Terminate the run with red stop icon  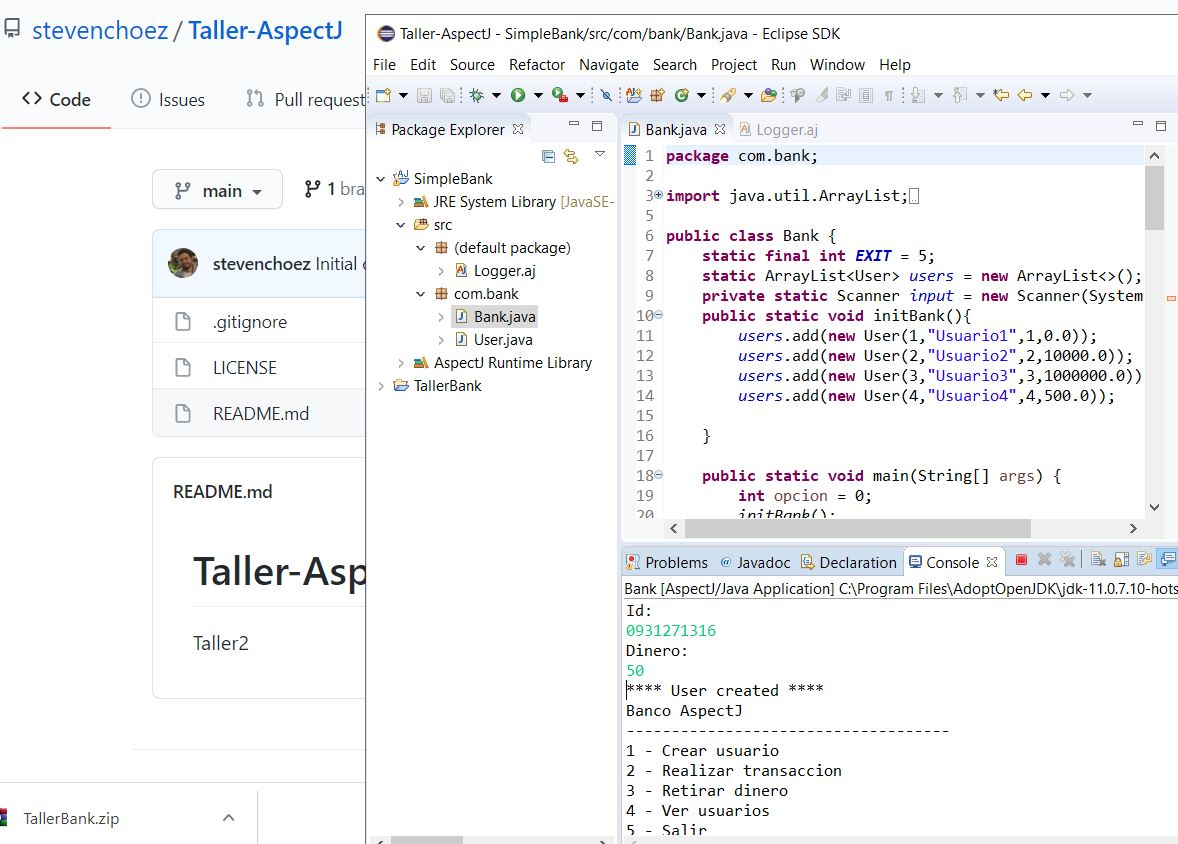1021,560
